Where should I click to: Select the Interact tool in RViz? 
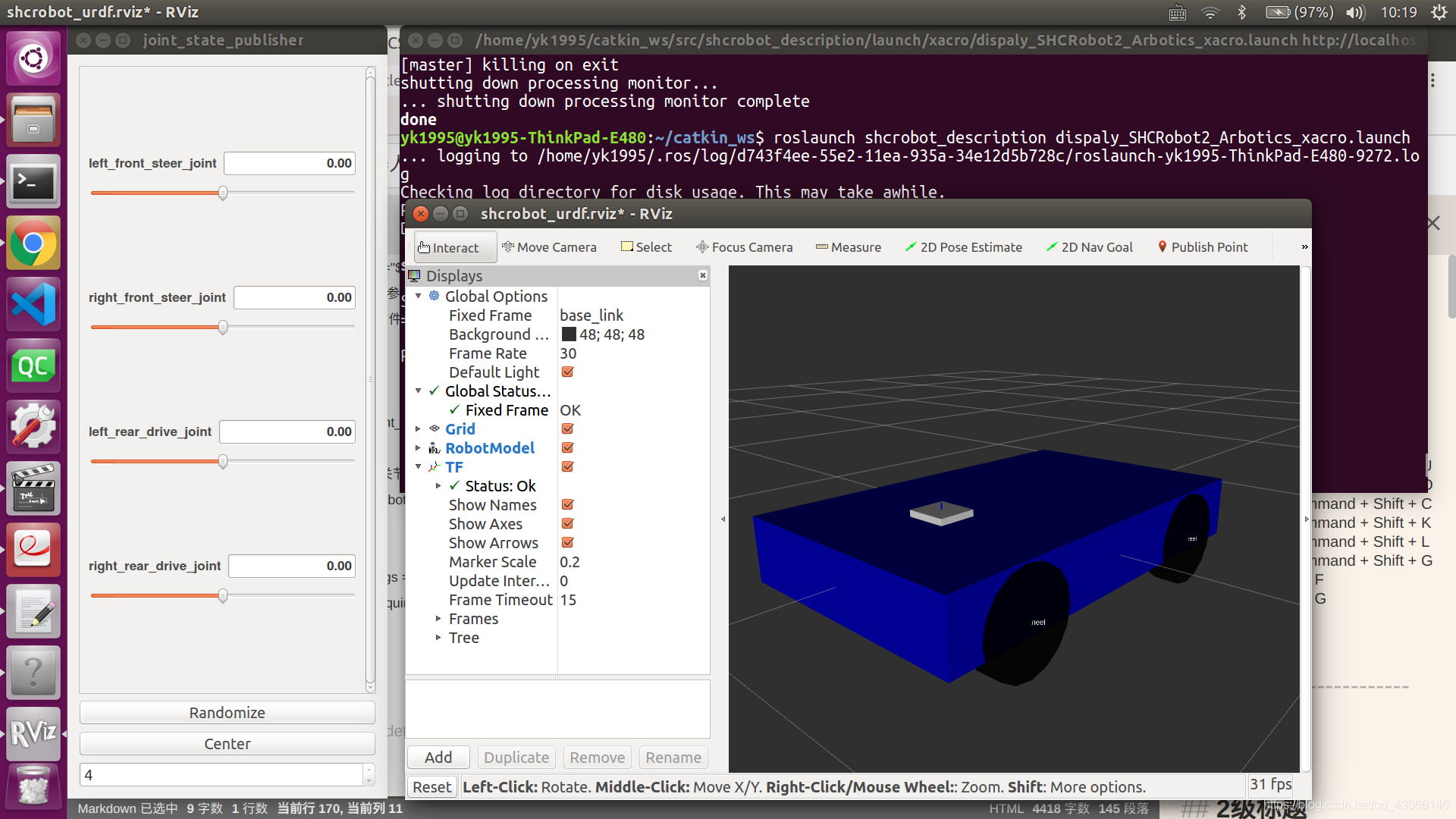pos(453,246)
